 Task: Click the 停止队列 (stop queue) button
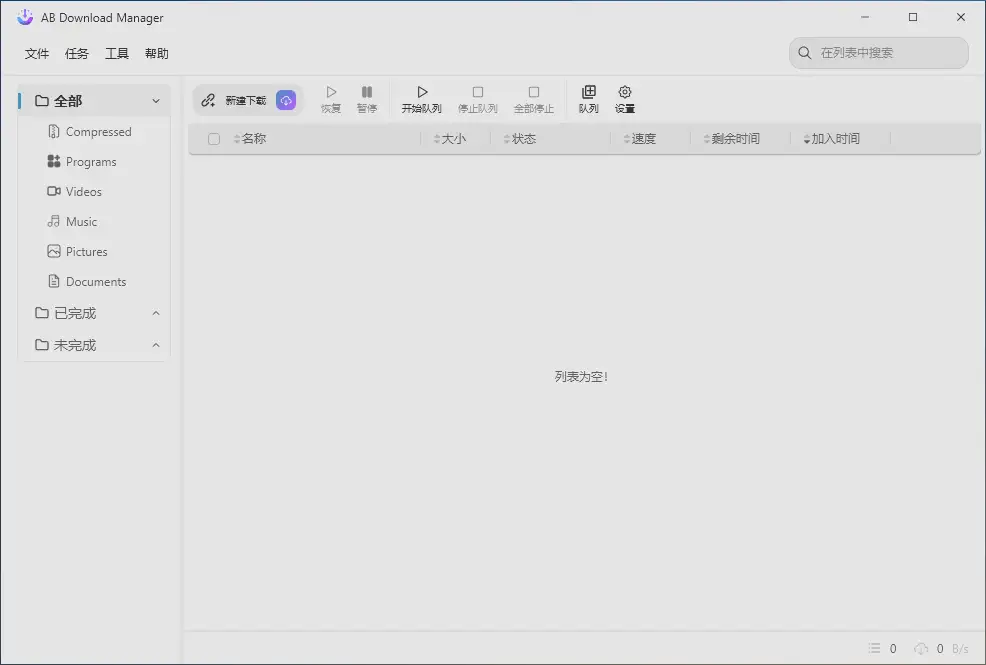point(478,98)
